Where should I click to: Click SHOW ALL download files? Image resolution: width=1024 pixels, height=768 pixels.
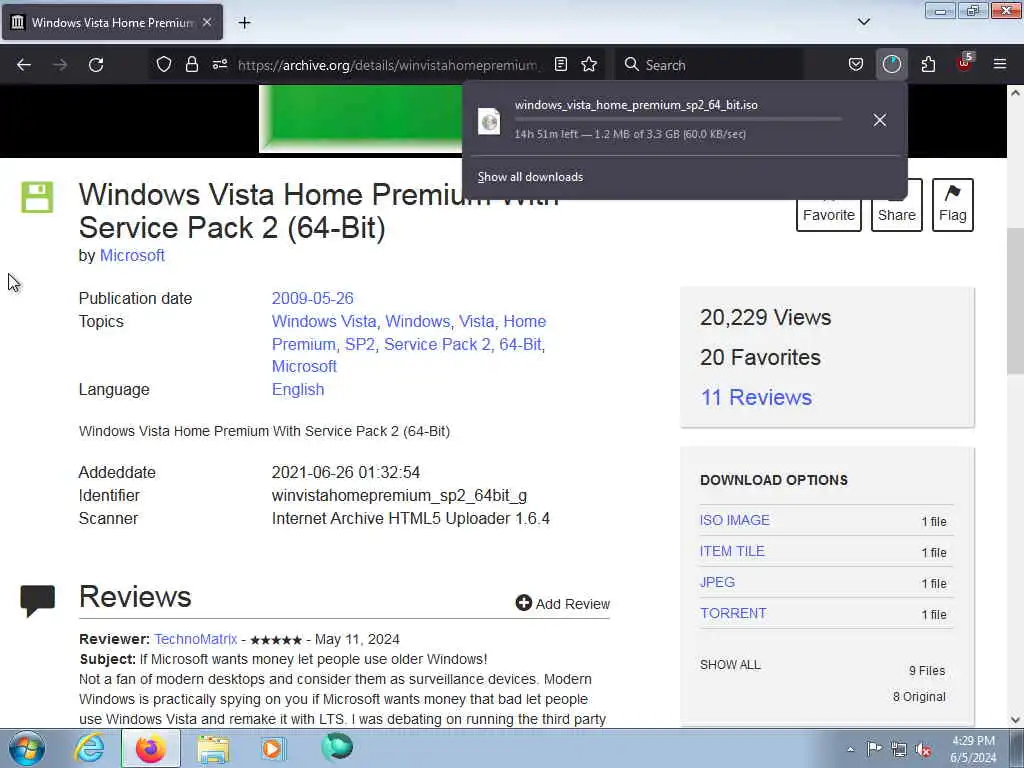[x=730, y=665]
